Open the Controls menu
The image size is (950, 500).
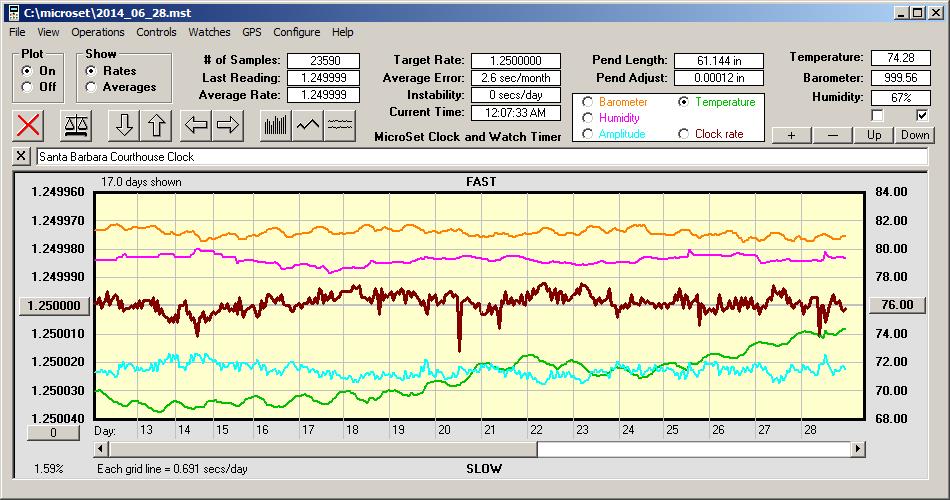click(x=156, y=32)
